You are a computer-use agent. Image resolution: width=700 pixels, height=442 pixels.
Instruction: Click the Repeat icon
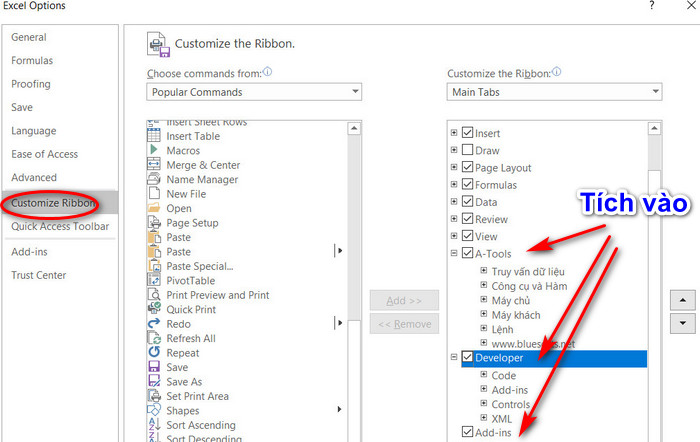tap(154, 352)
